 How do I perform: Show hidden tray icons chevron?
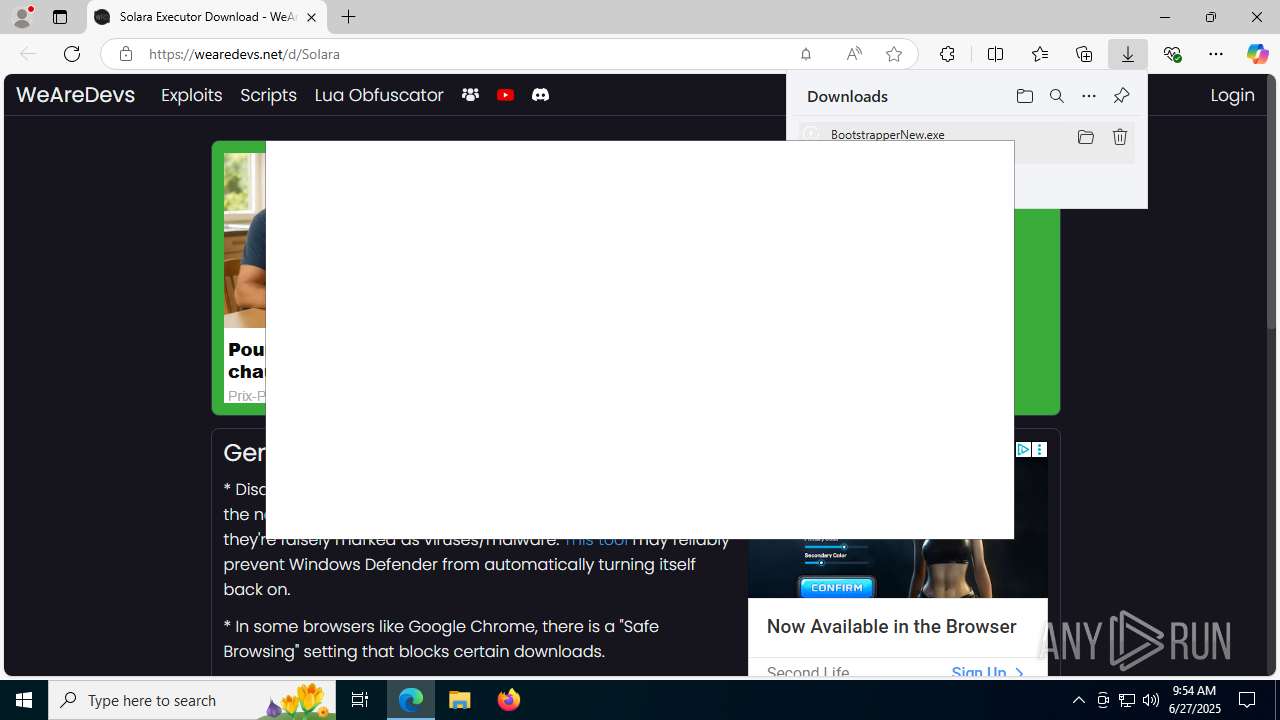tap(1078, 700)
